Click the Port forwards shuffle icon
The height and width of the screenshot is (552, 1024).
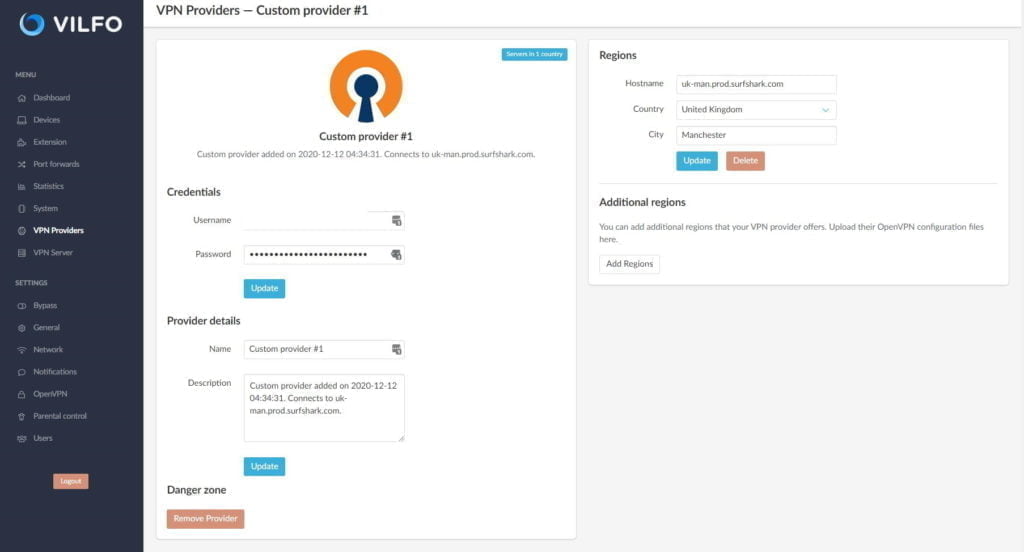tap(22, 164)
